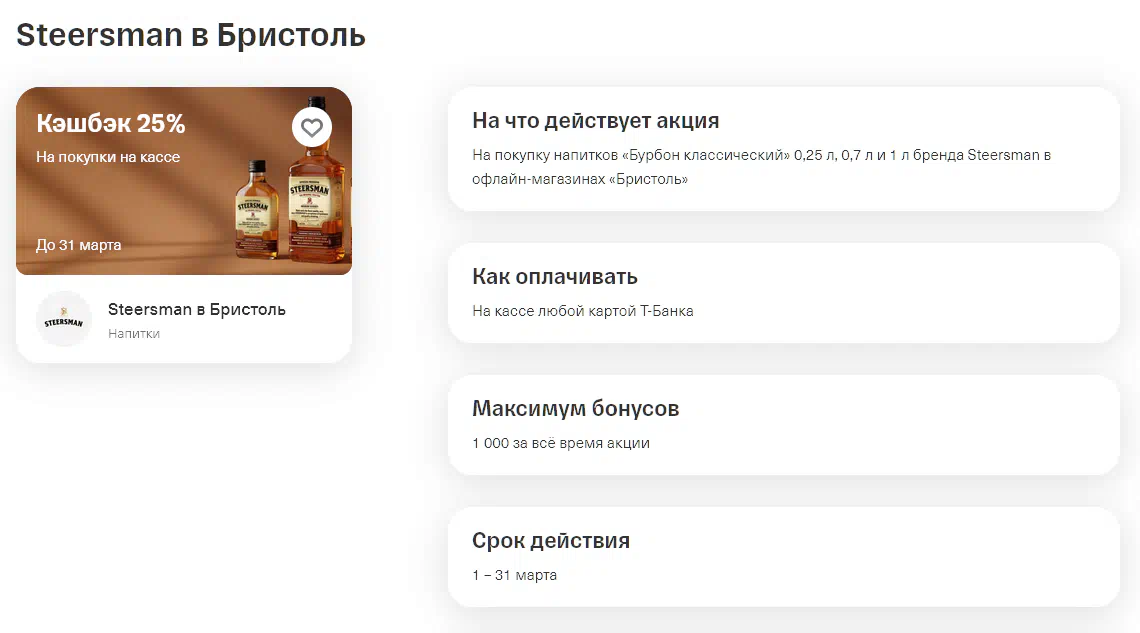Select the 'На покупки на кассе' subtitle
Image resolution: width=1140 pixels, height=633 pixels.
tap(108, 157)
